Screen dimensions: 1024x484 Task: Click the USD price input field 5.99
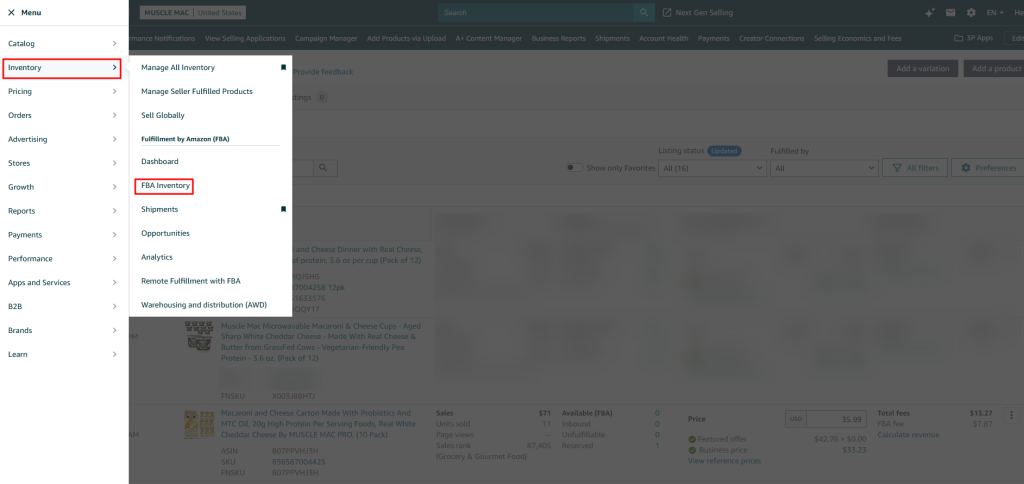pos(839,419)
